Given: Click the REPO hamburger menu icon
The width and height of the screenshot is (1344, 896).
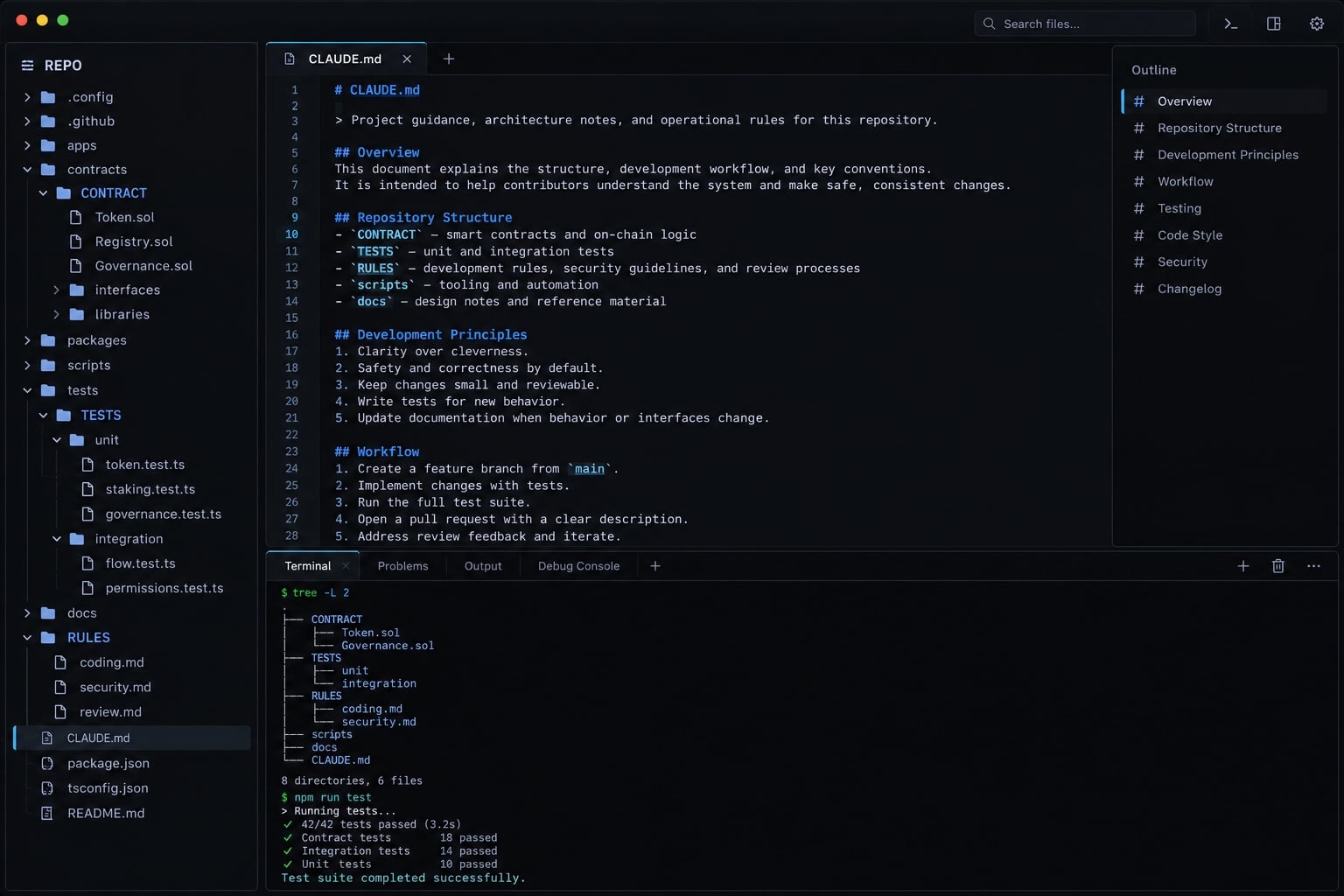Looking at the screenshot, I should tap(27, 66).
